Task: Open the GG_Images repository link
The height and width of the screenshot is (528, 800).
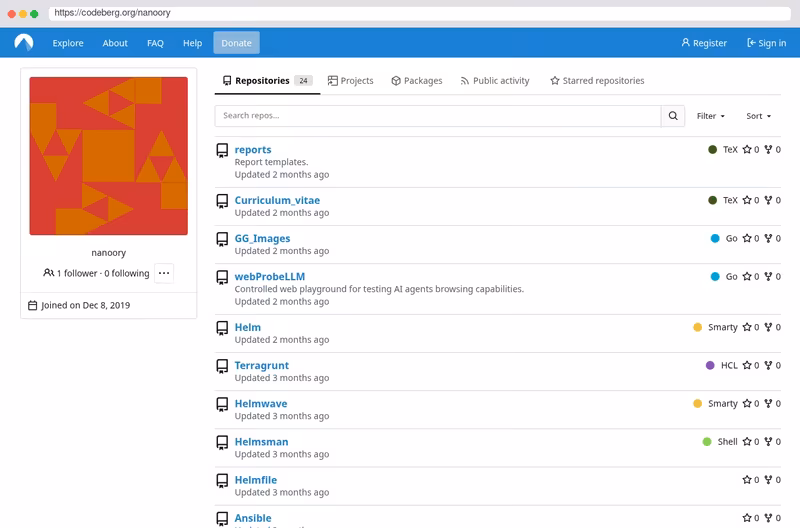Action: [262, 238]
